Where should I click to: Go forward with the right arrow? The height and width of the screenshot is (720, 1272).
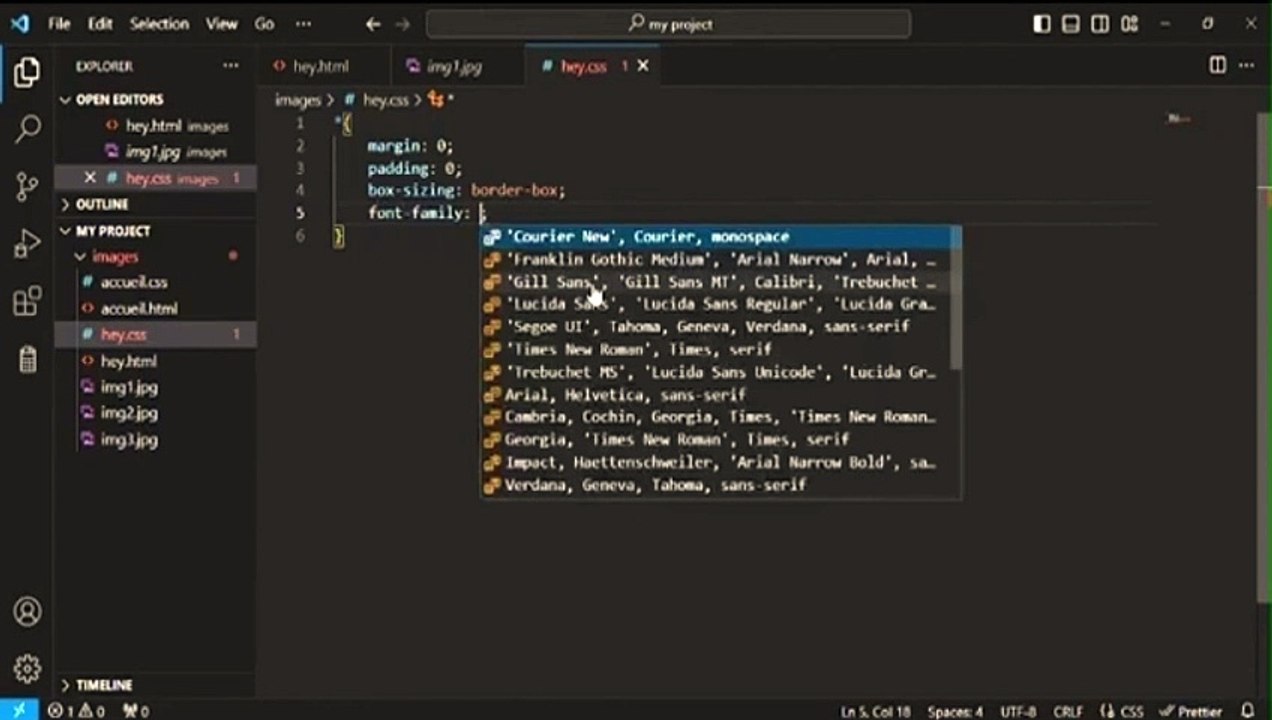click(x=402, y=24)
